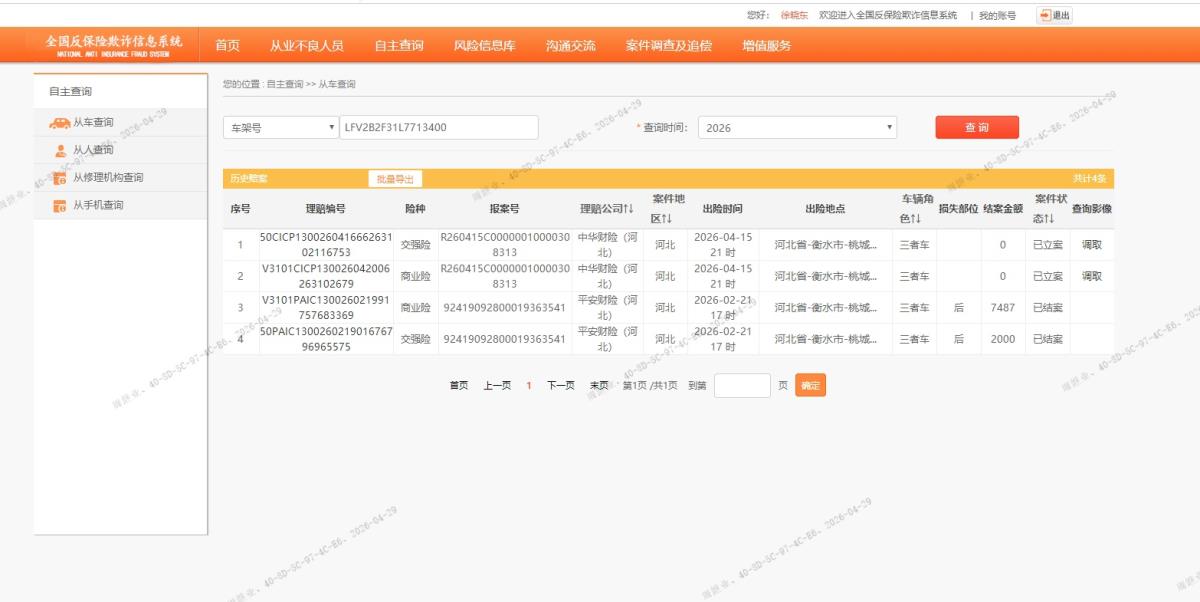Click 自主查询 in the breadcrumb
Viewport: 1200px width, 602px height.
click(285, 85)
